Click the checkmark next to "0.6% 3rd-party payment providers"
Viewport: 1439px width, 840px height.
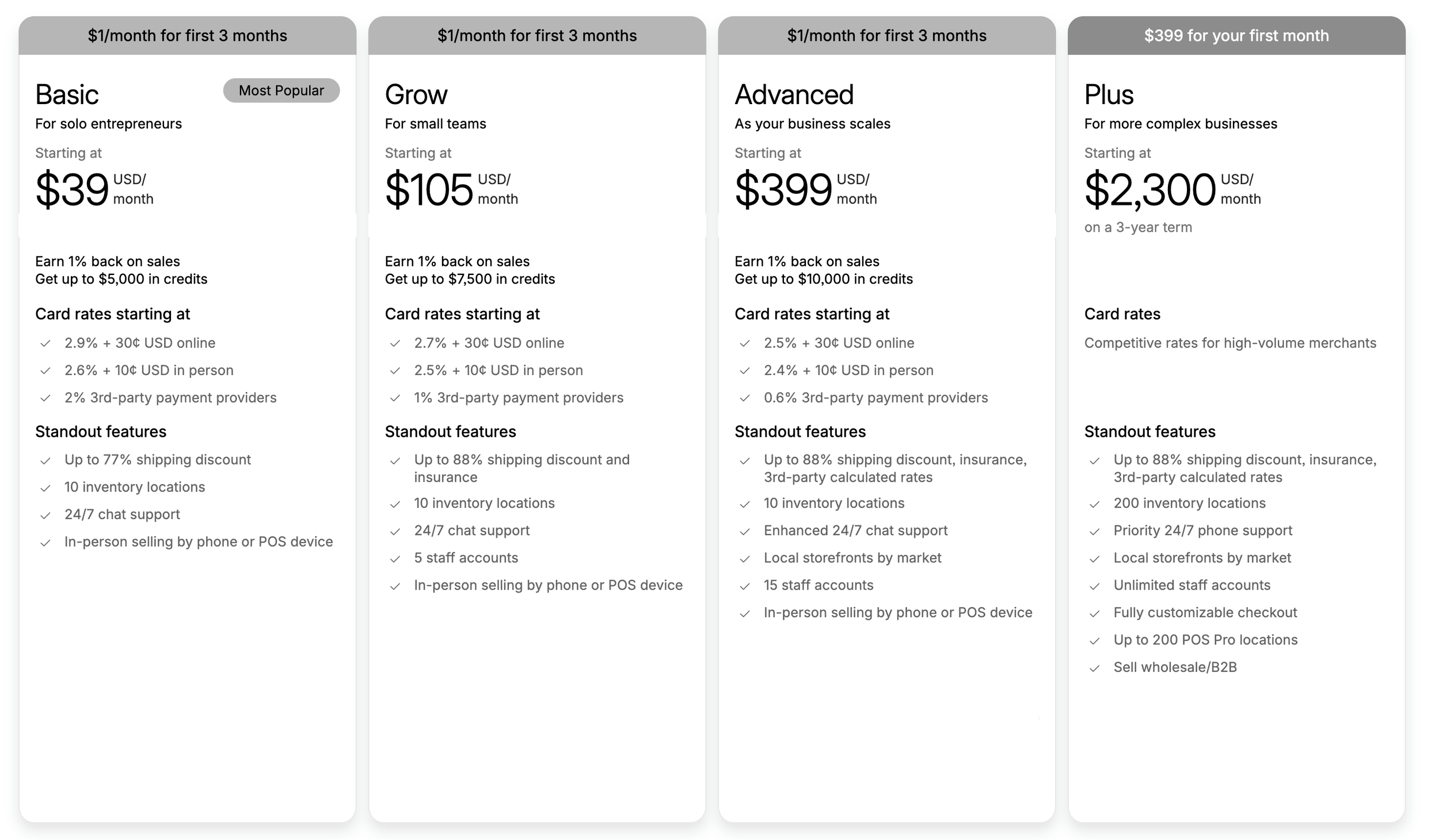coord(744,398)
